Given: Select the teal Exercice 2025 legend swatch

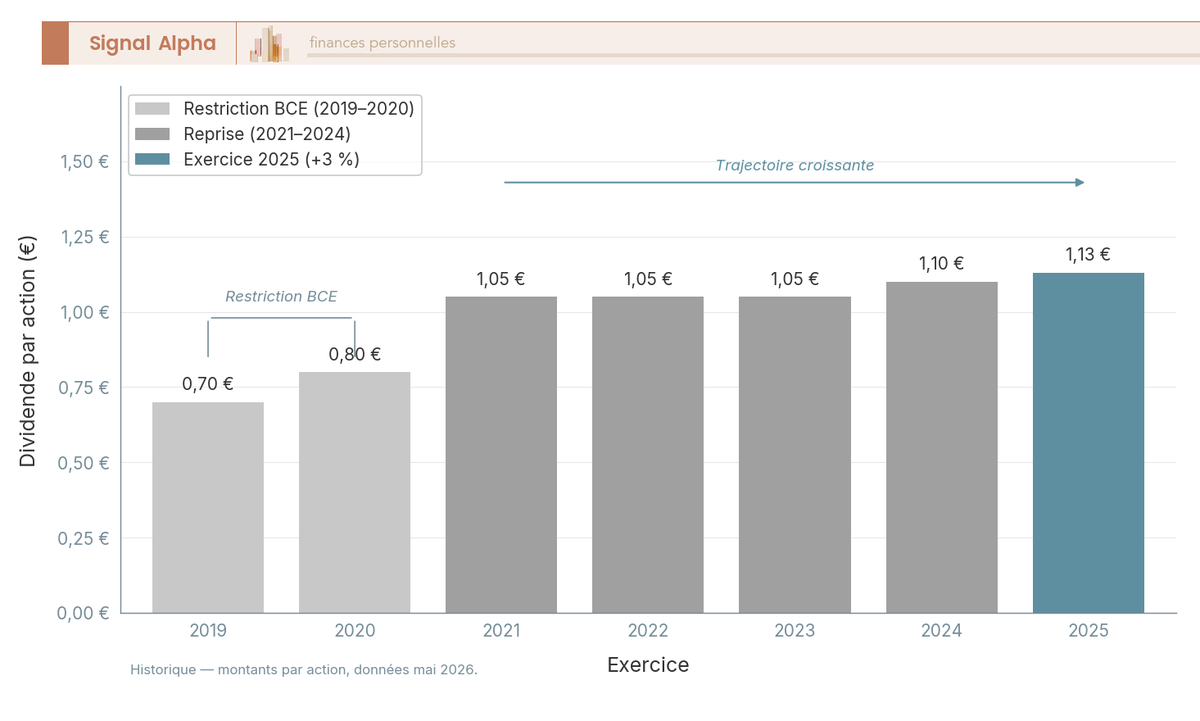Looking at the screenshot, I should (x=153, y=159).
